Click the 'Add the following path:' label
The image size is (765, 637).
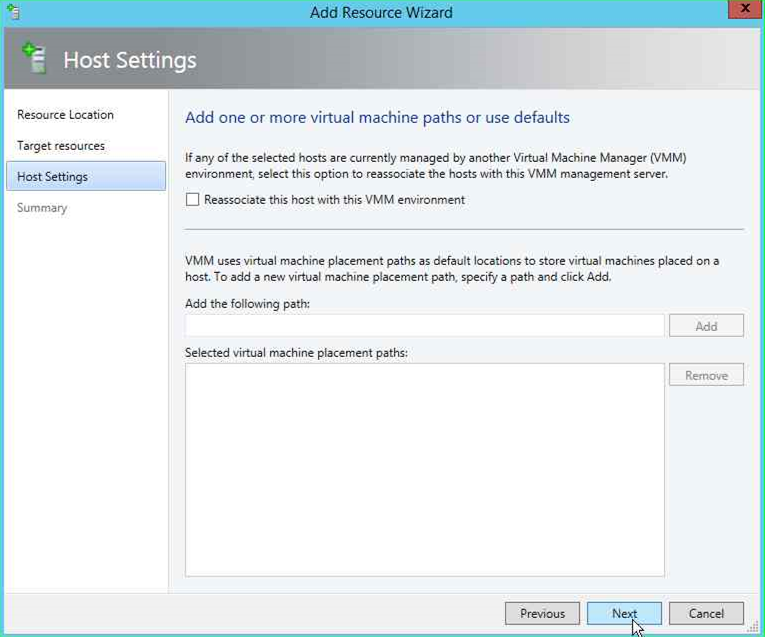247,304
